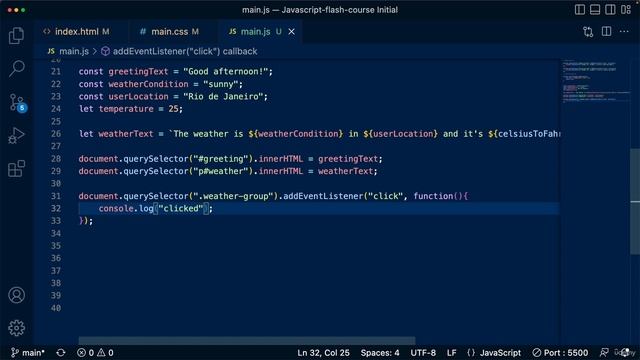Click weatherText variable on line 26

(x=126, y=134)
